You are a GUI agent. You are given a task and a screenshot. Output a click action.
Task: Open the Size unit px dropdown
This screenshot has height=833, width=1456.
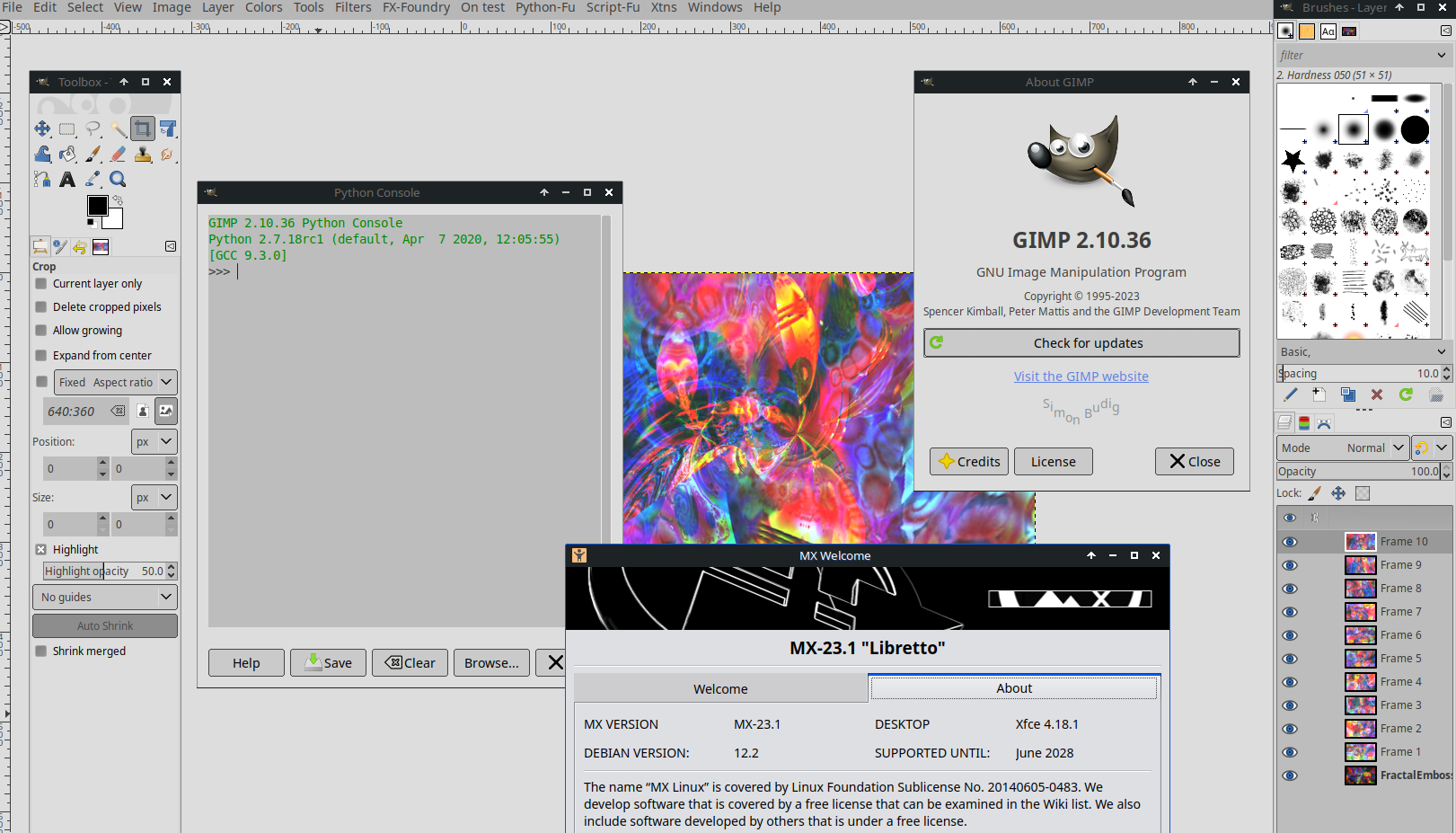pyautogui.click(x=154, y=497)
